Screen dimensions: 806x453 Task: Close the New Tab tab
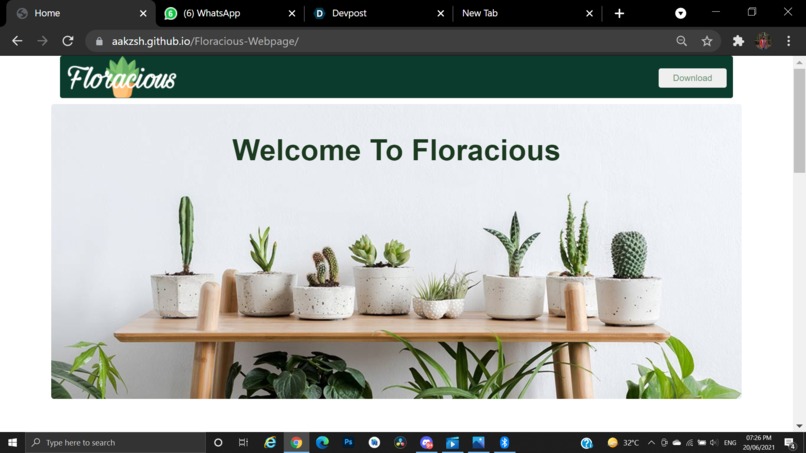[589, 13]
